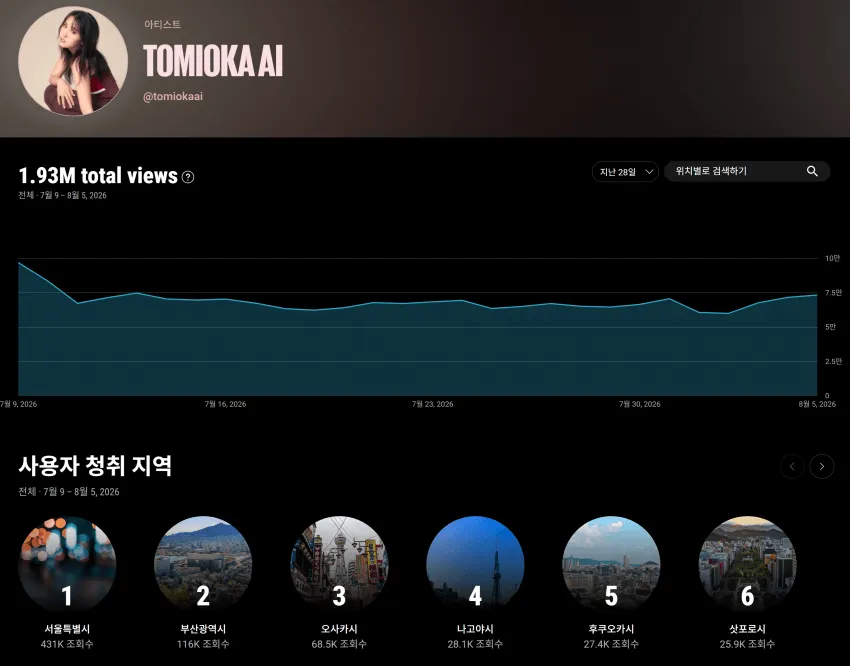The height and width of the screenshot is (666, 850).
Task: Select the 나고야시 city thumbnail ranked 4
Action: coord(475,564)
